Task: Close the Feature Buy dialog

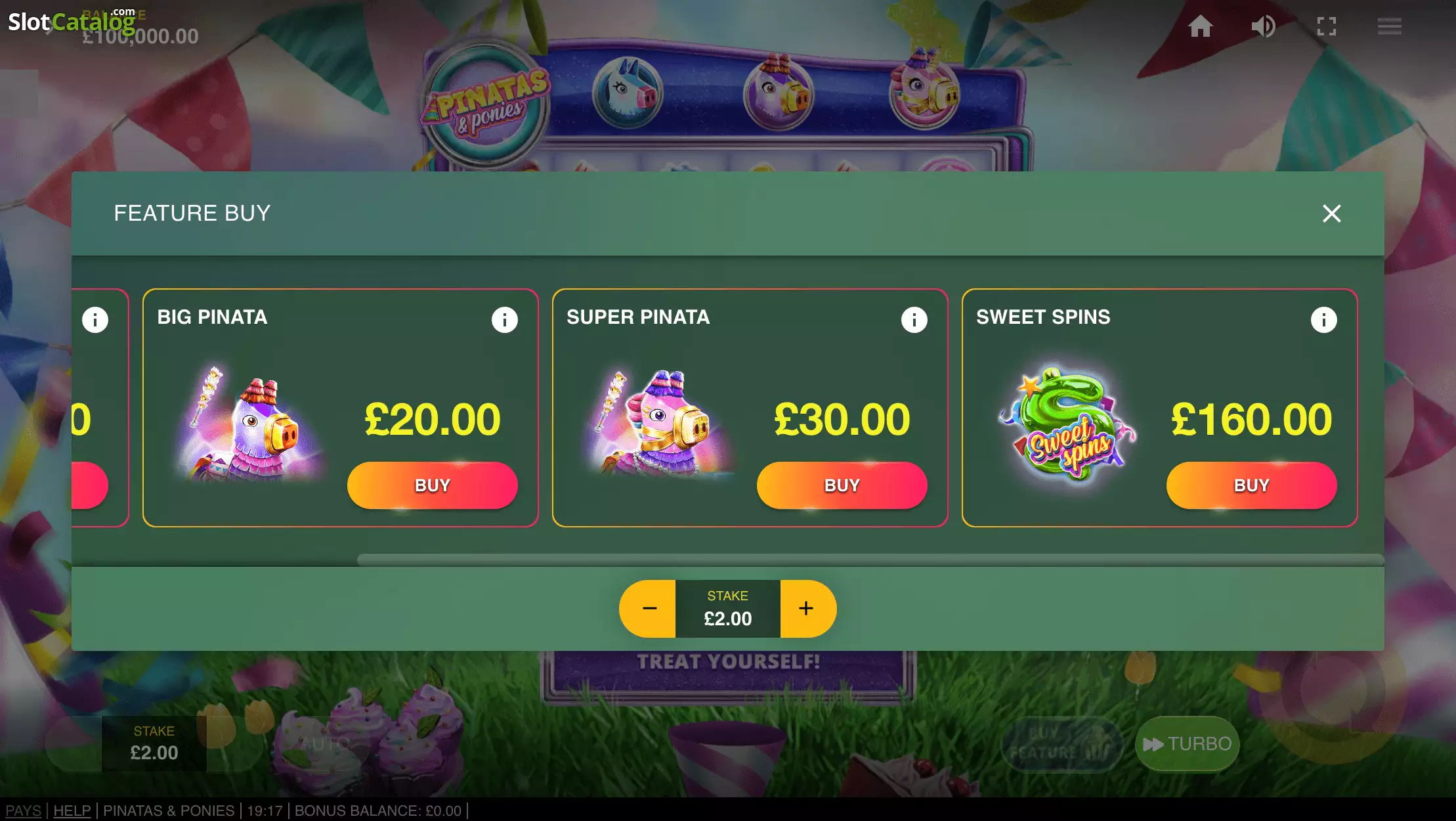Action: coord(1332,213)
